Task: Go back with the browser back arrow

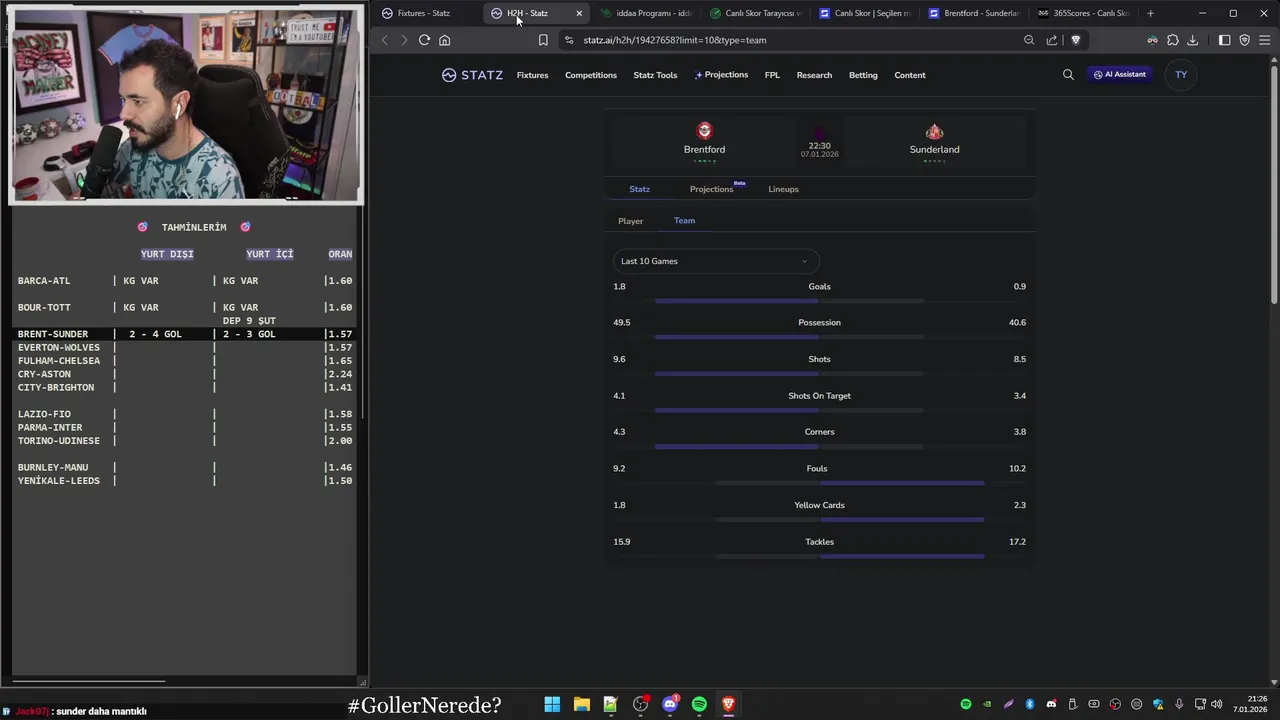Action: (x=385, y=40)
